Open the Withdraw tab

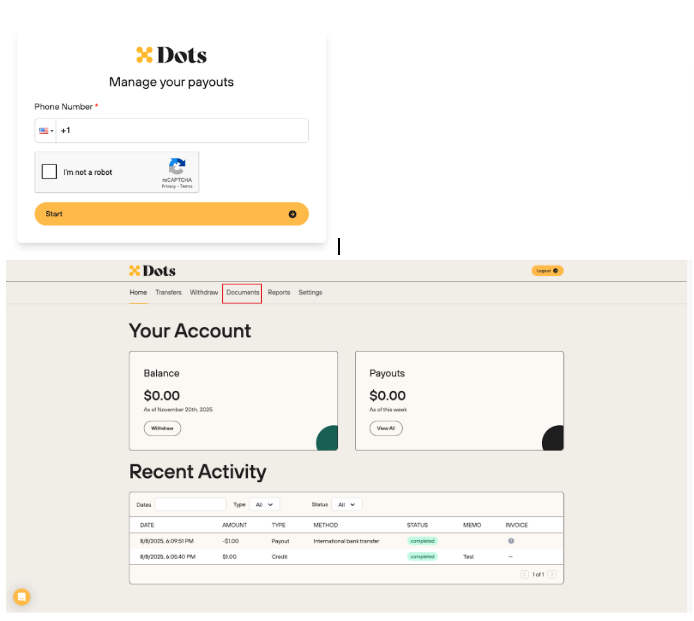pos(204,292)
